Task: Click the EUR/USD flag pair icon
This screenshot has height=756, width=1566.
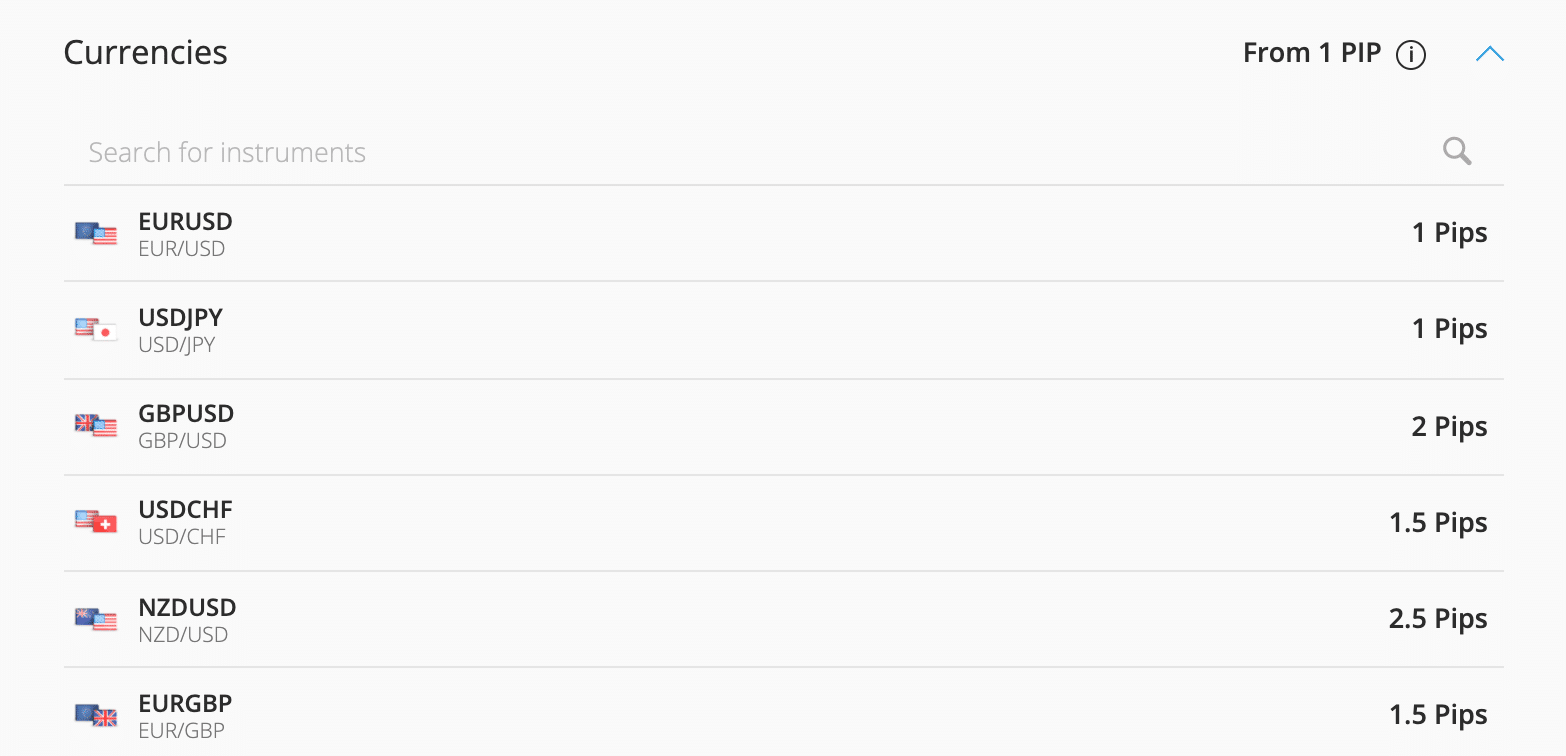Action: [95, 233]
